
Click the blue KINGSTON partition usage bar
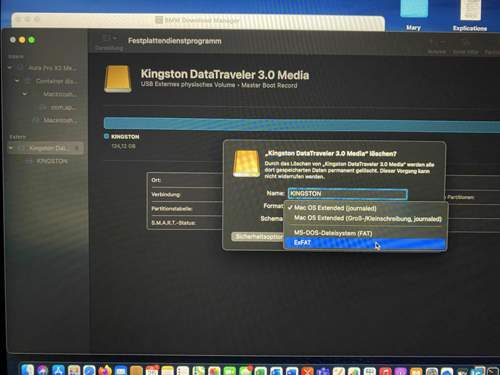pos(302,123)
